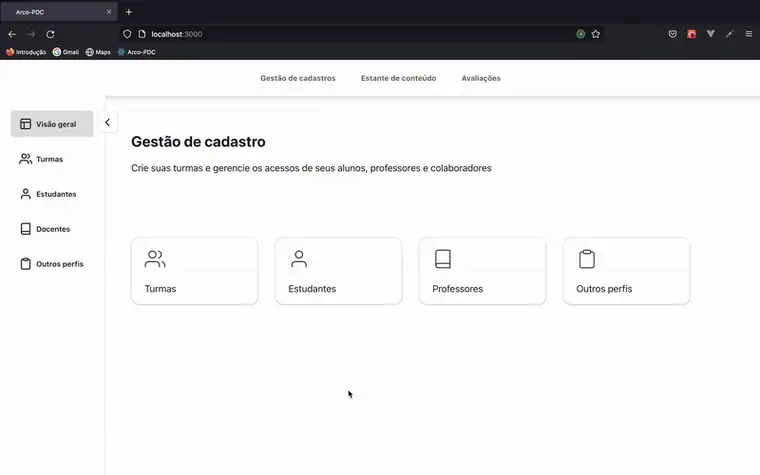Click the Docentes book icon in sidebar

click(x=25, y=229)
